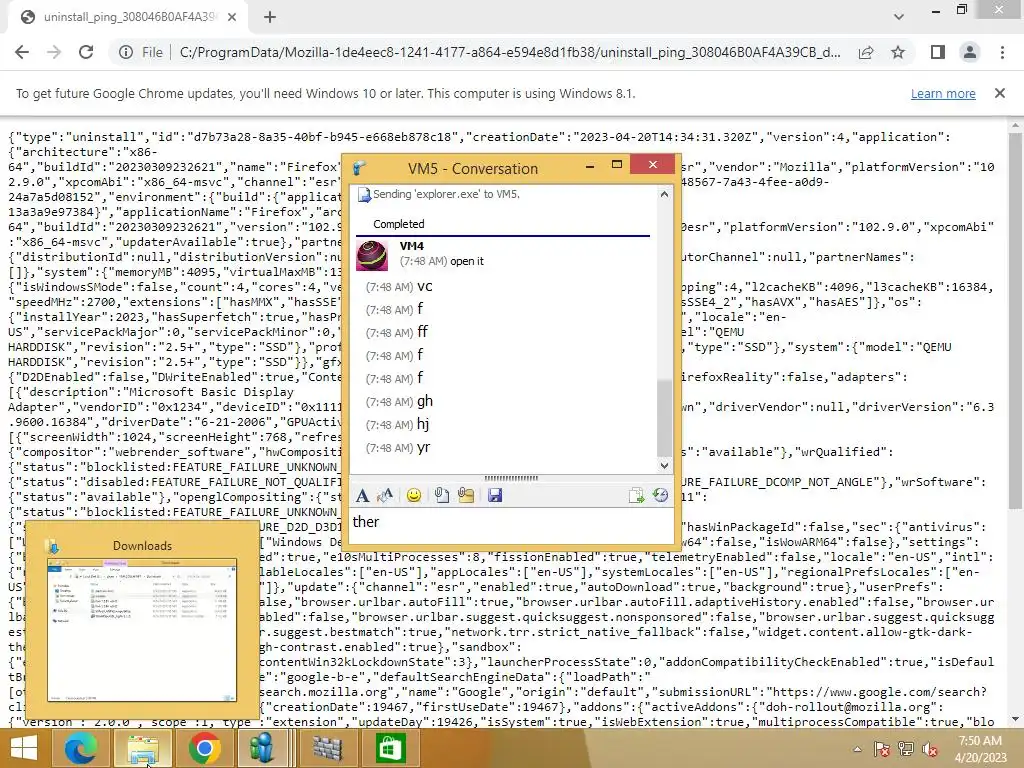The width and height of the screenshot is (1024, 768).
Task: Open a new Chrome tab
Action: pos(270,17)
